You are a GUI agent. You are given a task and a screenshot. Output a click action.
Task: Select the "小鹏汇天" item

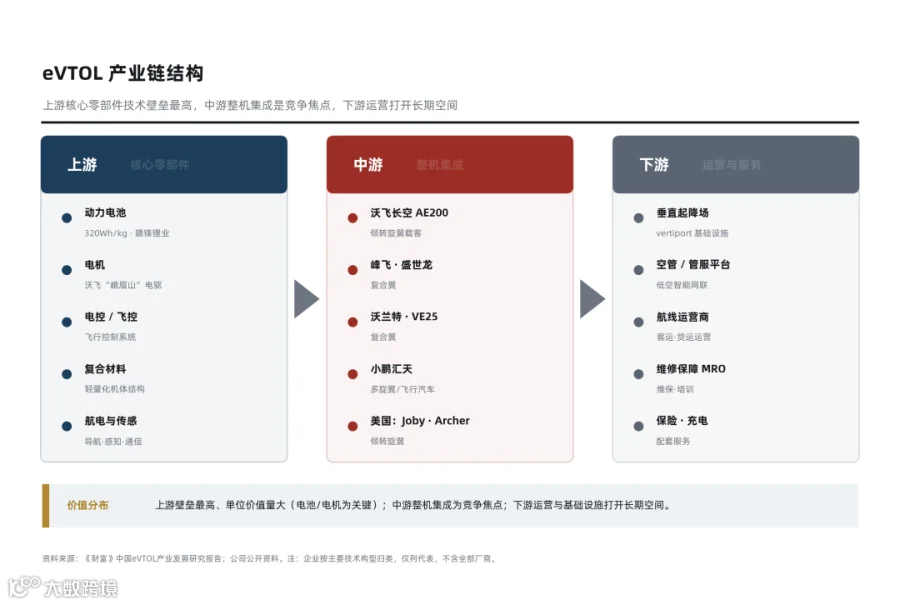click(391, 369)
